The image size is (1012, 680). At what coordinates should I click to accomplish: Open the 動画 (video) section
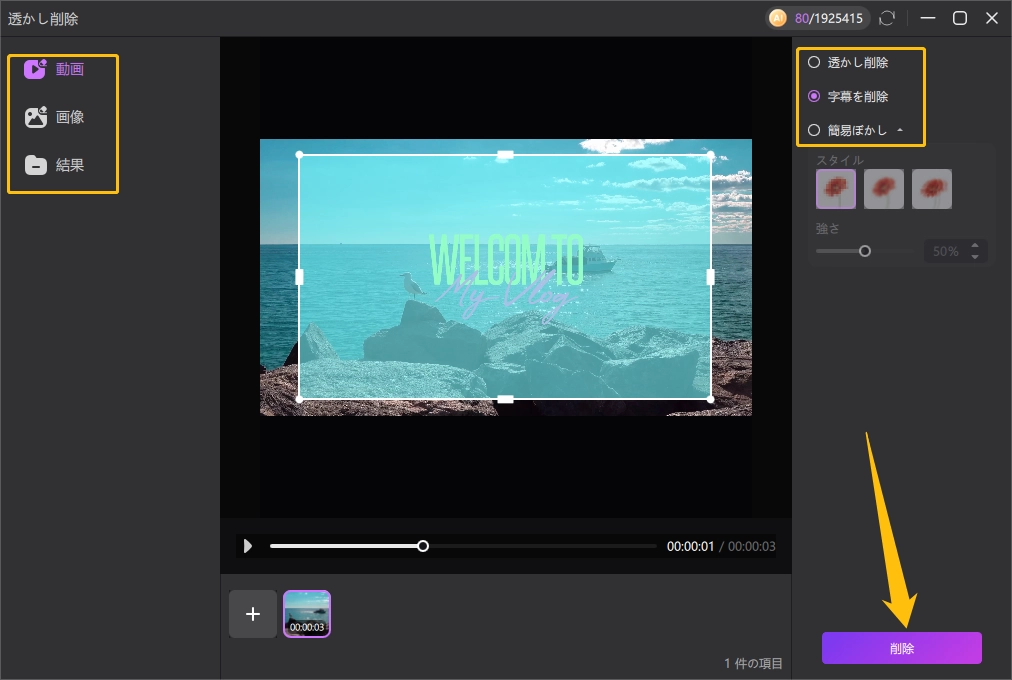pyautogui.click(x=54, y=69)
